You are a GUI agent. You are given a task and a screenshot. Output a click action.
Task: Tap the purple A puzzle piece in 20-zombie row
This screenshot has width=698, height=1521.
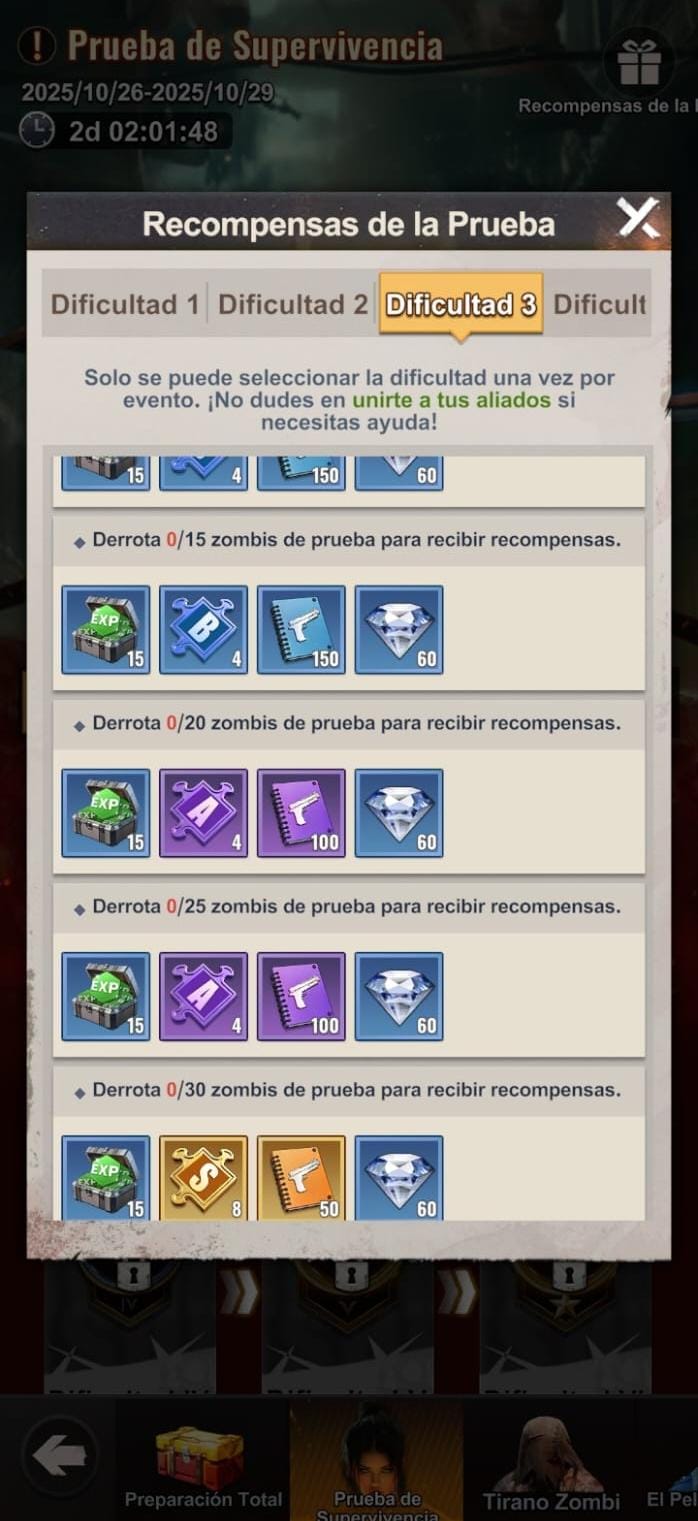[x=204, y=813]
